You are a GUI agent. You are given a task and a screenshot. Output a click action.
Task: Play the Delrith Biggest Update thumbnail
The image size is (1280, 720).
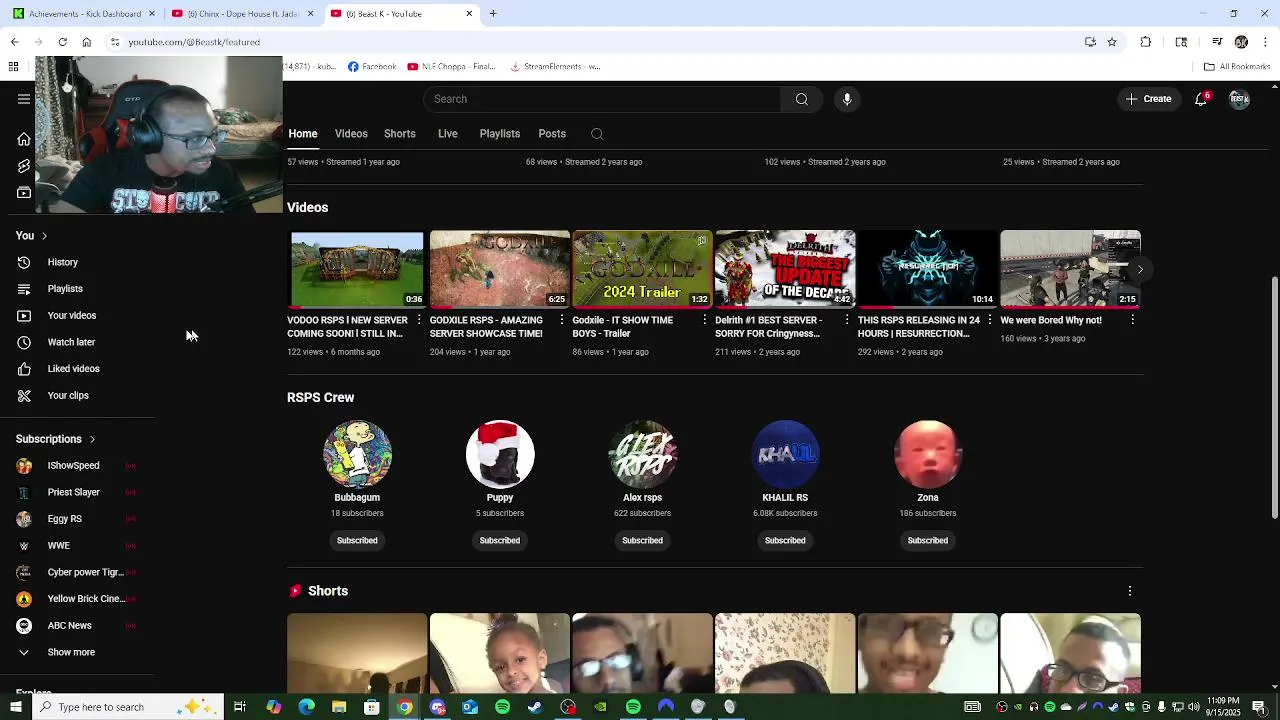(x=785, y=269)
